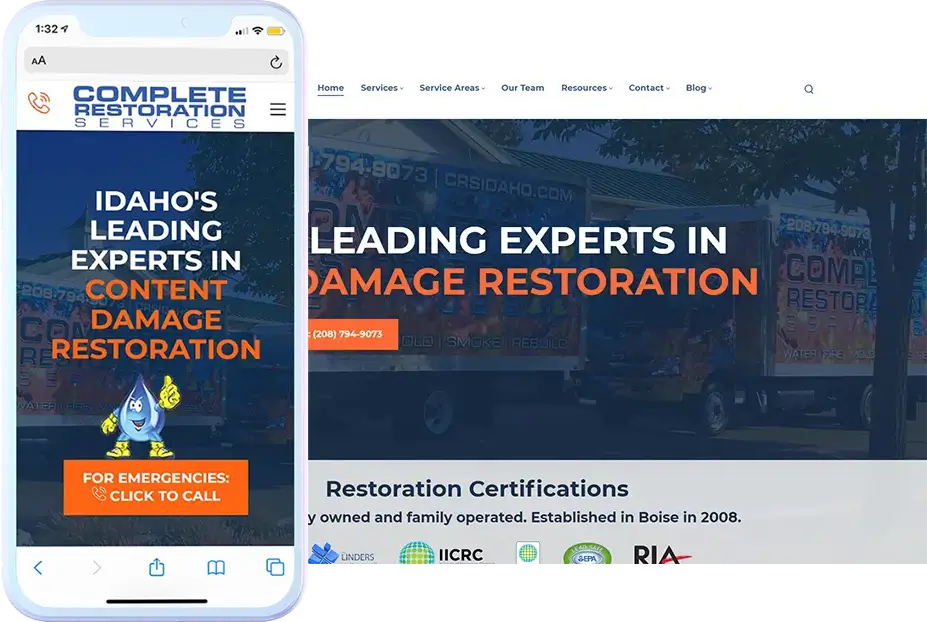927x622 pixels.
Task: Select Home in the navigation menu
Action: (x=330, y=88)
